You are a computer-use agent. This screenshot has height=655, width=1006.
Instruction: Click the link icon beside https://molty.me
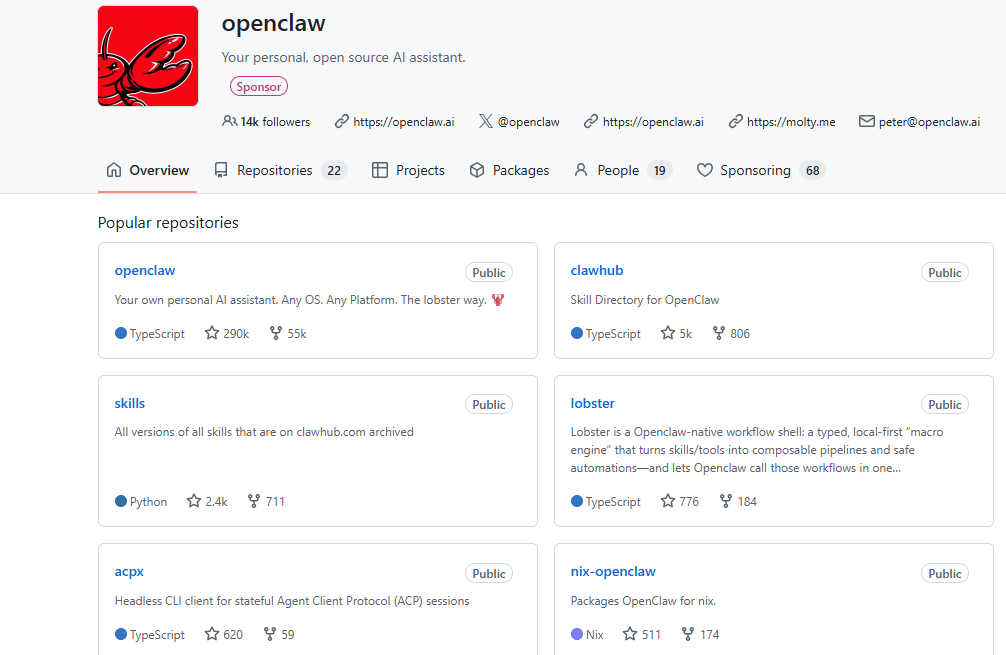coord(737,121)
